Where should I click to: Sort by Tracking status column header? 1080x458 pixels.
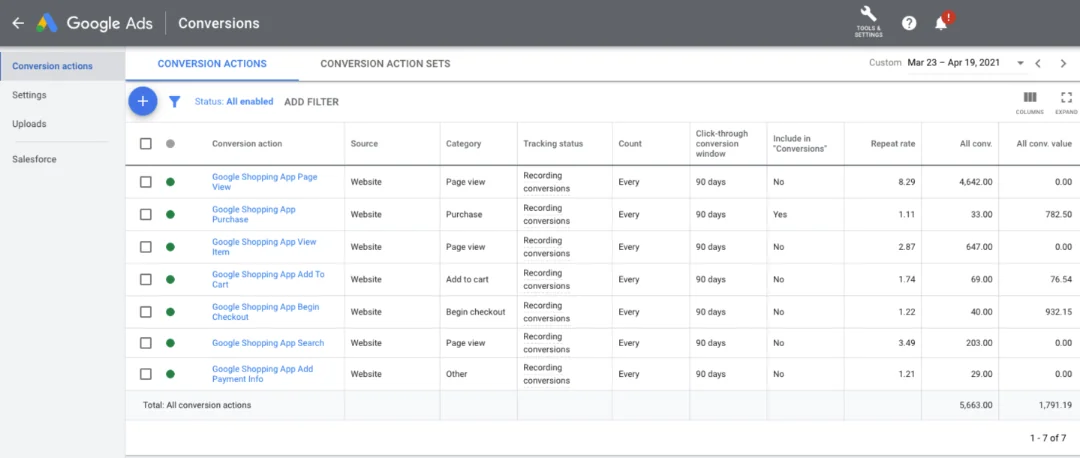(553, 143)
